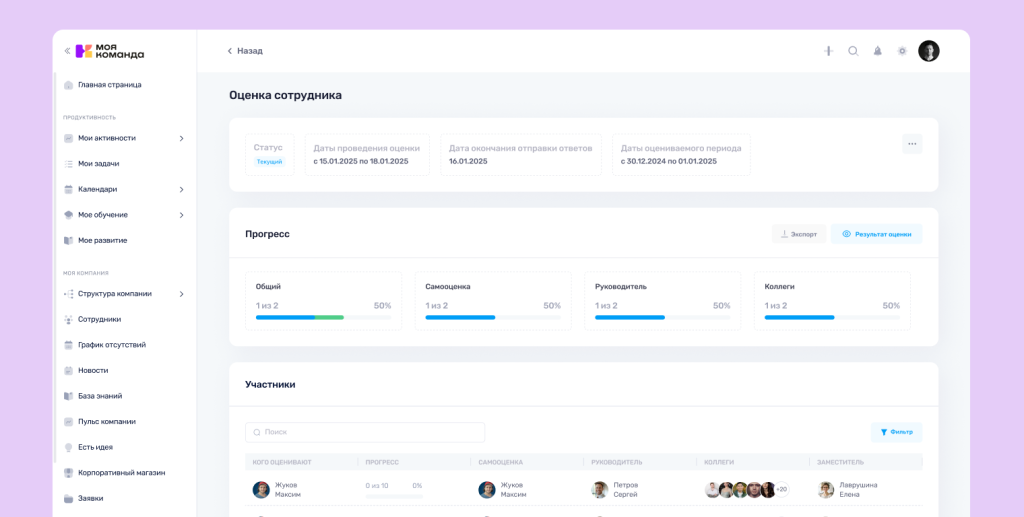
Task: Click the Моя команда logo
Action: (x=110, y=51)
